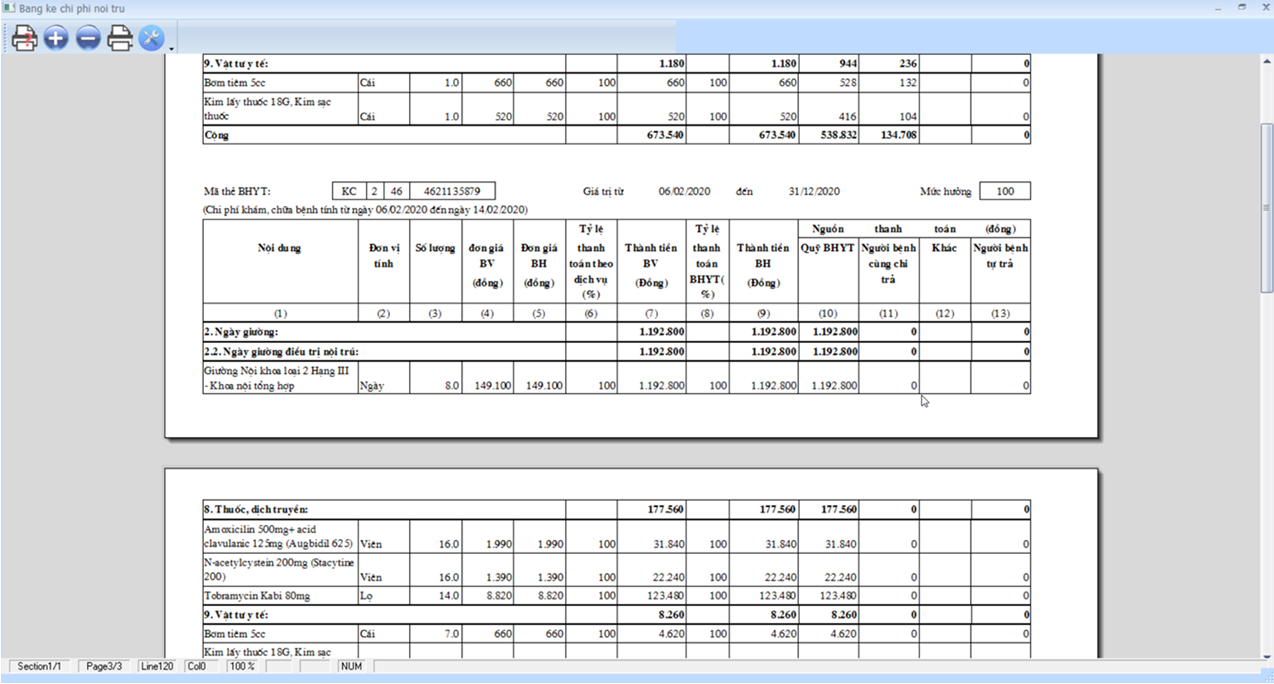
Task: Zoom out with the blue minus icon
Action: tap(88, 38)
